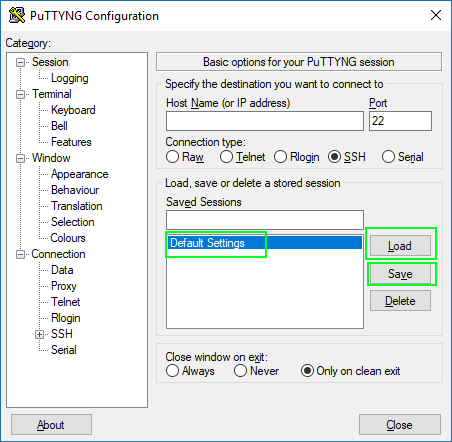Open the Window category
Screen dimensions: 452x442
pos(51,158)
